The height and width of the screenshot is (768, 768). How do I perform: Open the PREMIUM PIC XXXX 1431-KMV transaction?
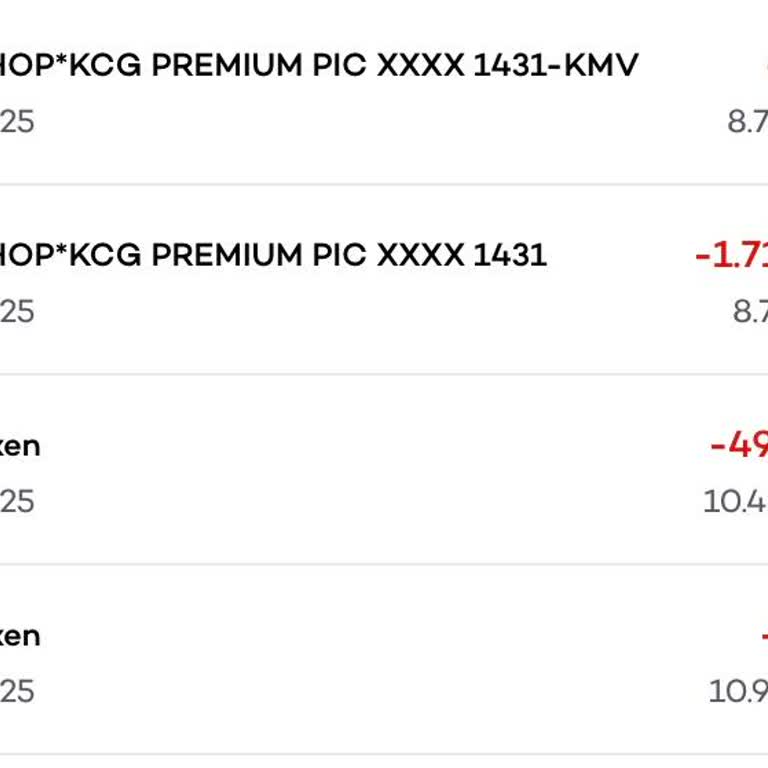(x=318, y=66)
